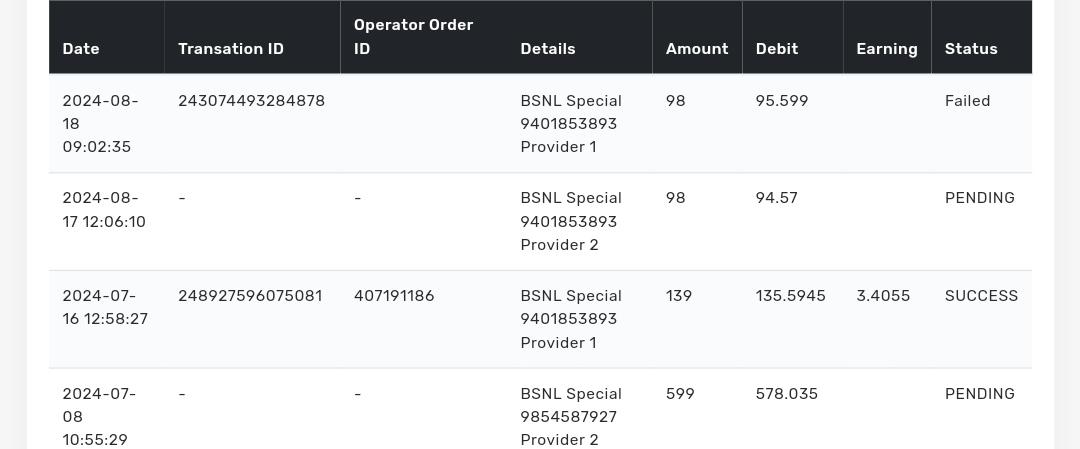
Task: Click the Transation ID column header
Action: pos(231,49)
